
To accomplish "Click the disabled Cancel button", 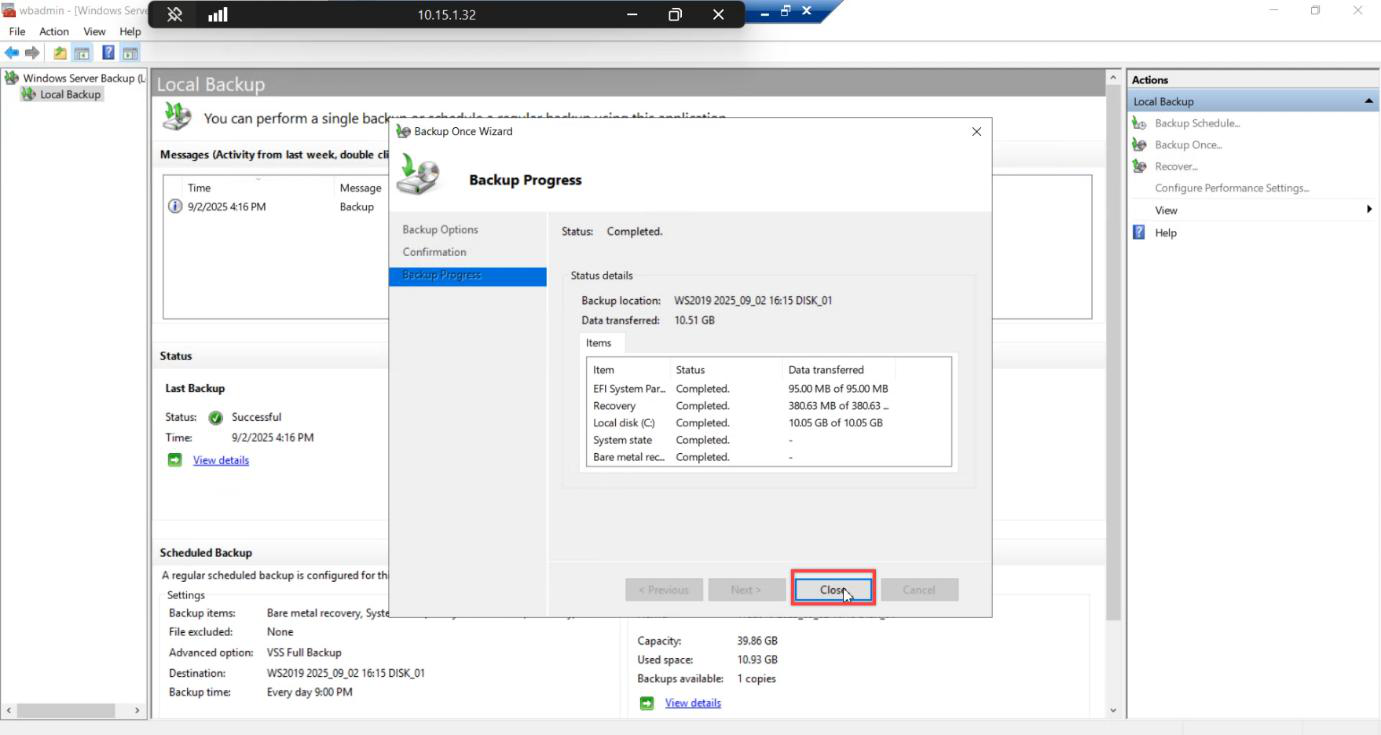I will coord(919,590).
